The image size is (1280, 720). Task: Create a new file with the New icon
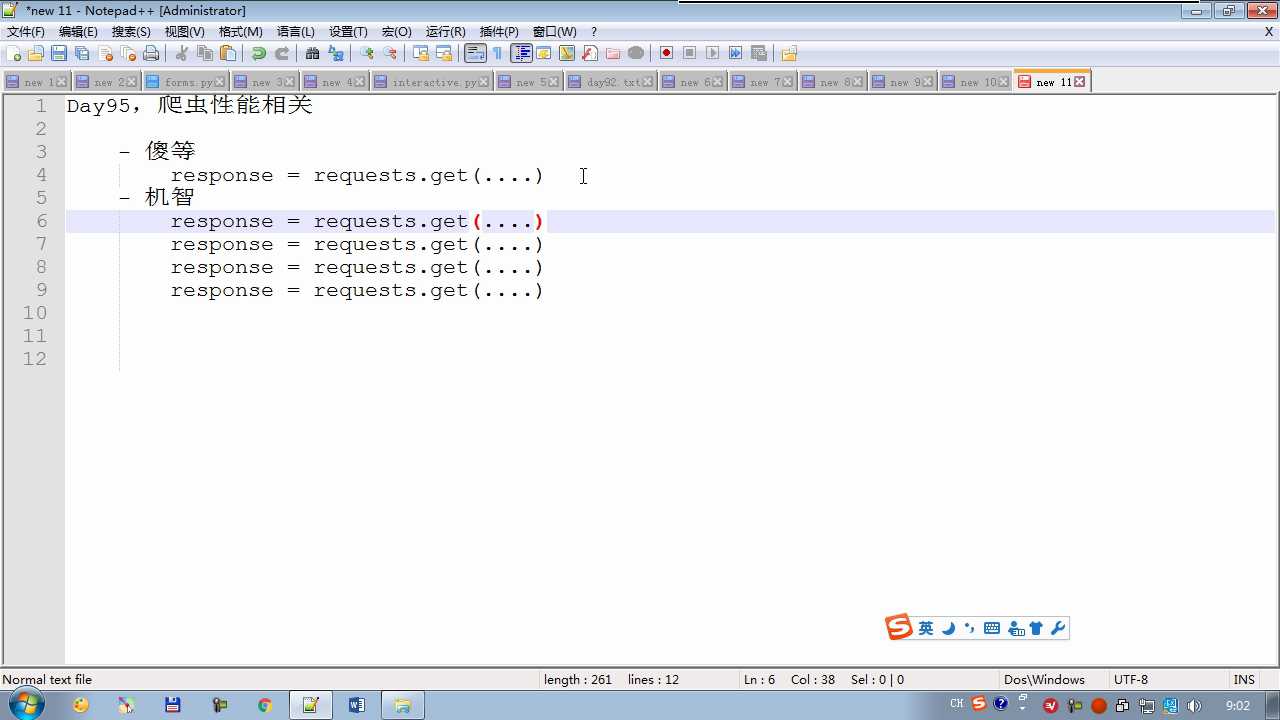click(x=13, y=53)
